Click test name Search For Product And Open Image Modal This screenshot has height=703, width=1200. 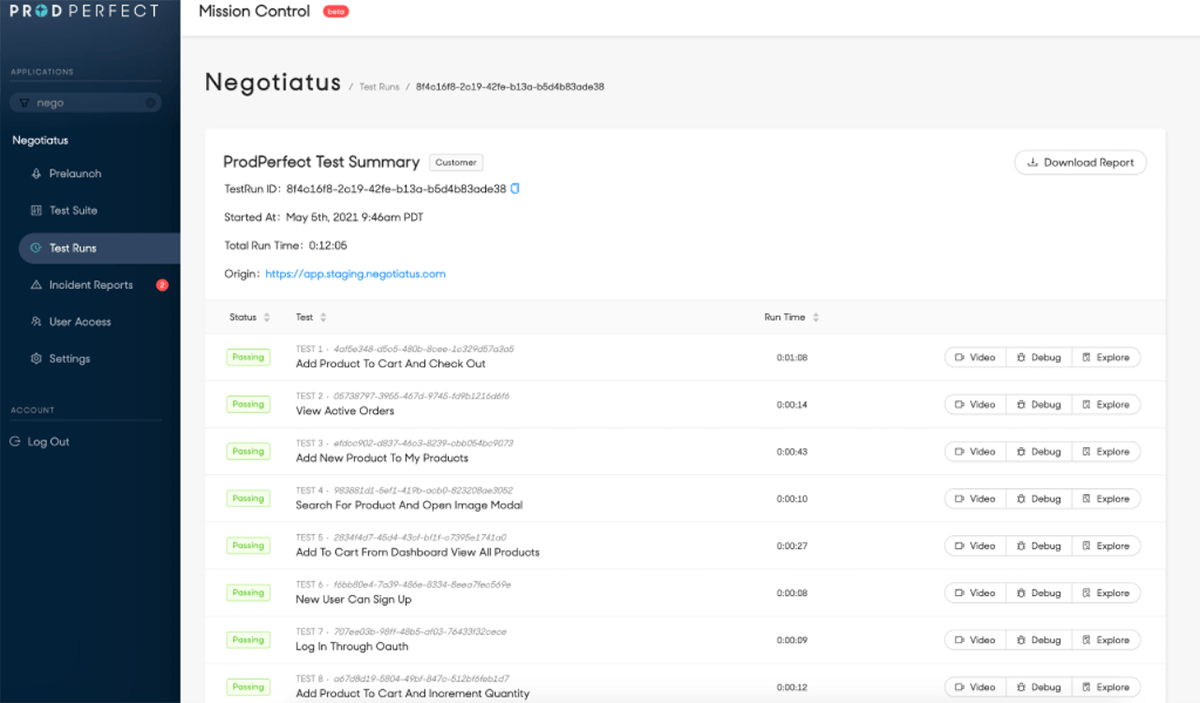coord(409,505)
